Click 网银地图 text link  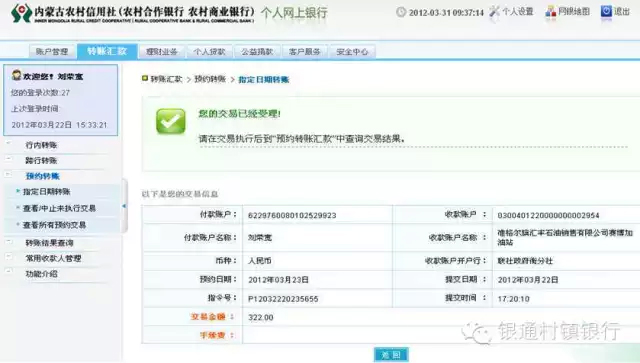pyautogui.click(x=574, y=11)
